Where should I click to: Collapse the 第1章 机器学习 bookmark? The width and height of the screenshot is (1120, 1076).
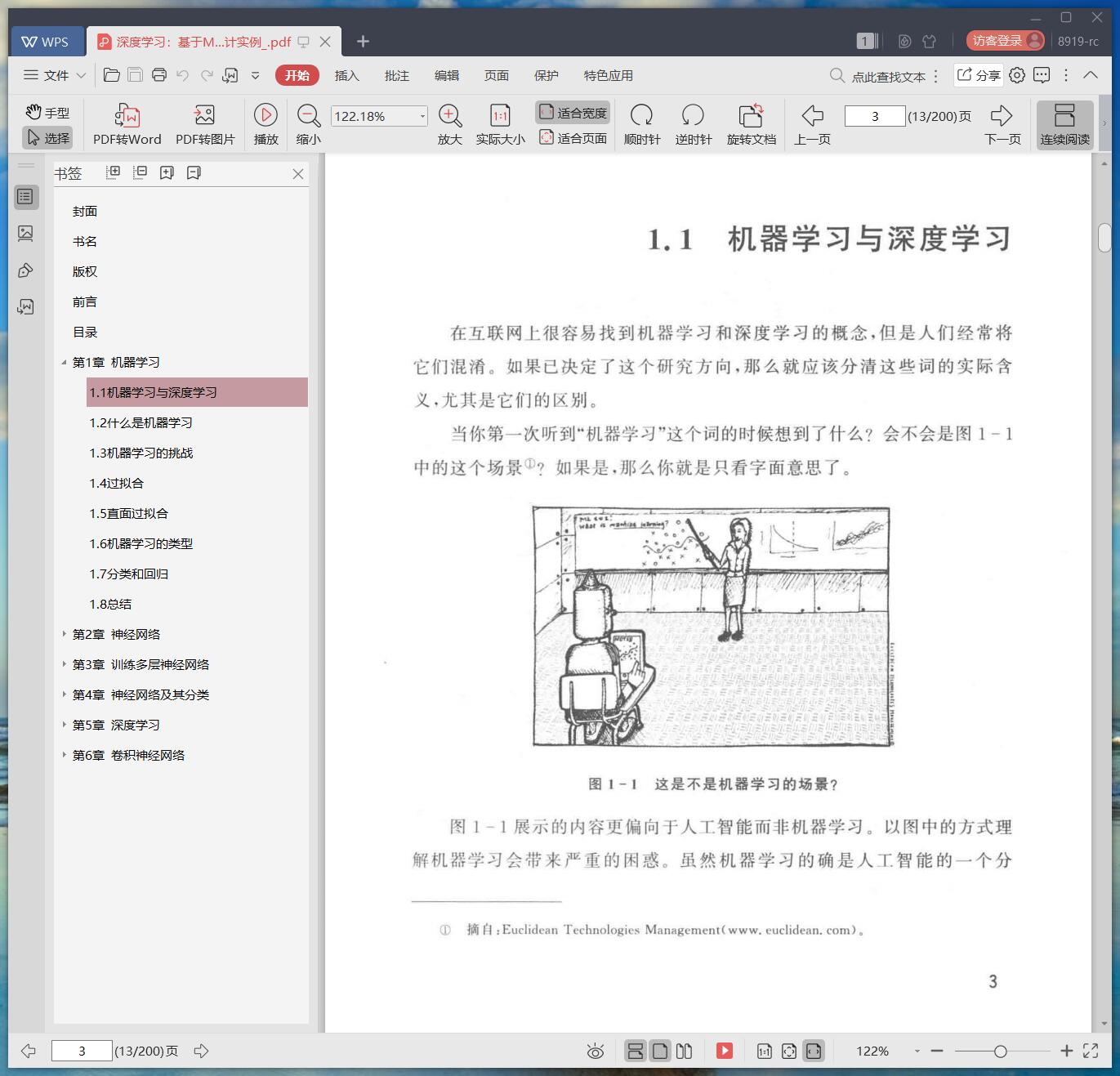coord(64,362)
